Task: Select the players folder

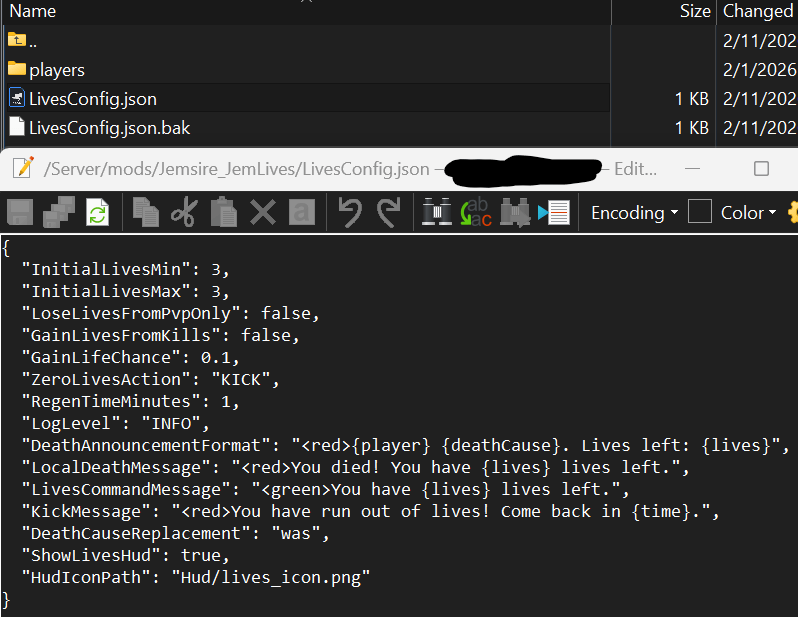Action: click(306, 69)
